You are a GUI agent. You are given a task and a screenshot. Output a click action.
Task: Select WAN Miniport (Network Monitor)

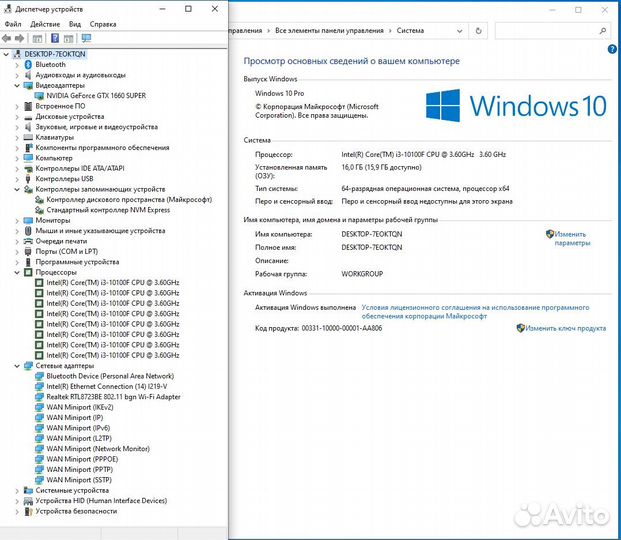coord(98,449)
